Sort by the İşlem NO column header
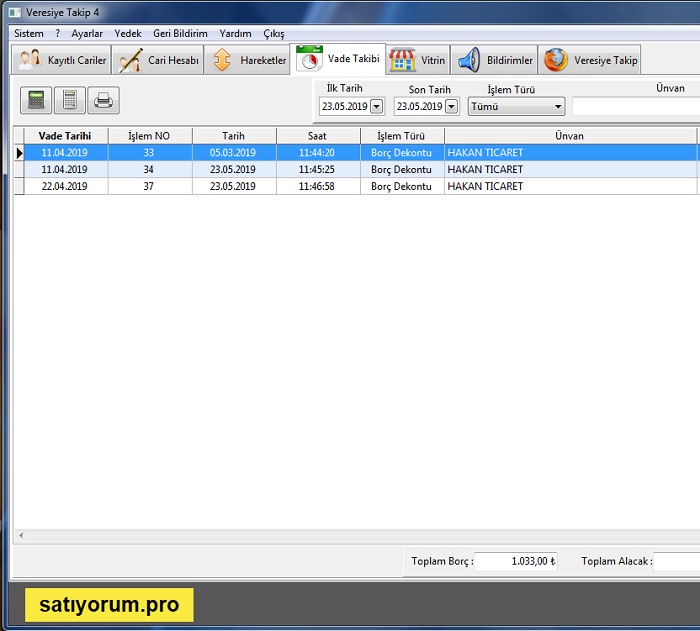 tap(149, 136)
